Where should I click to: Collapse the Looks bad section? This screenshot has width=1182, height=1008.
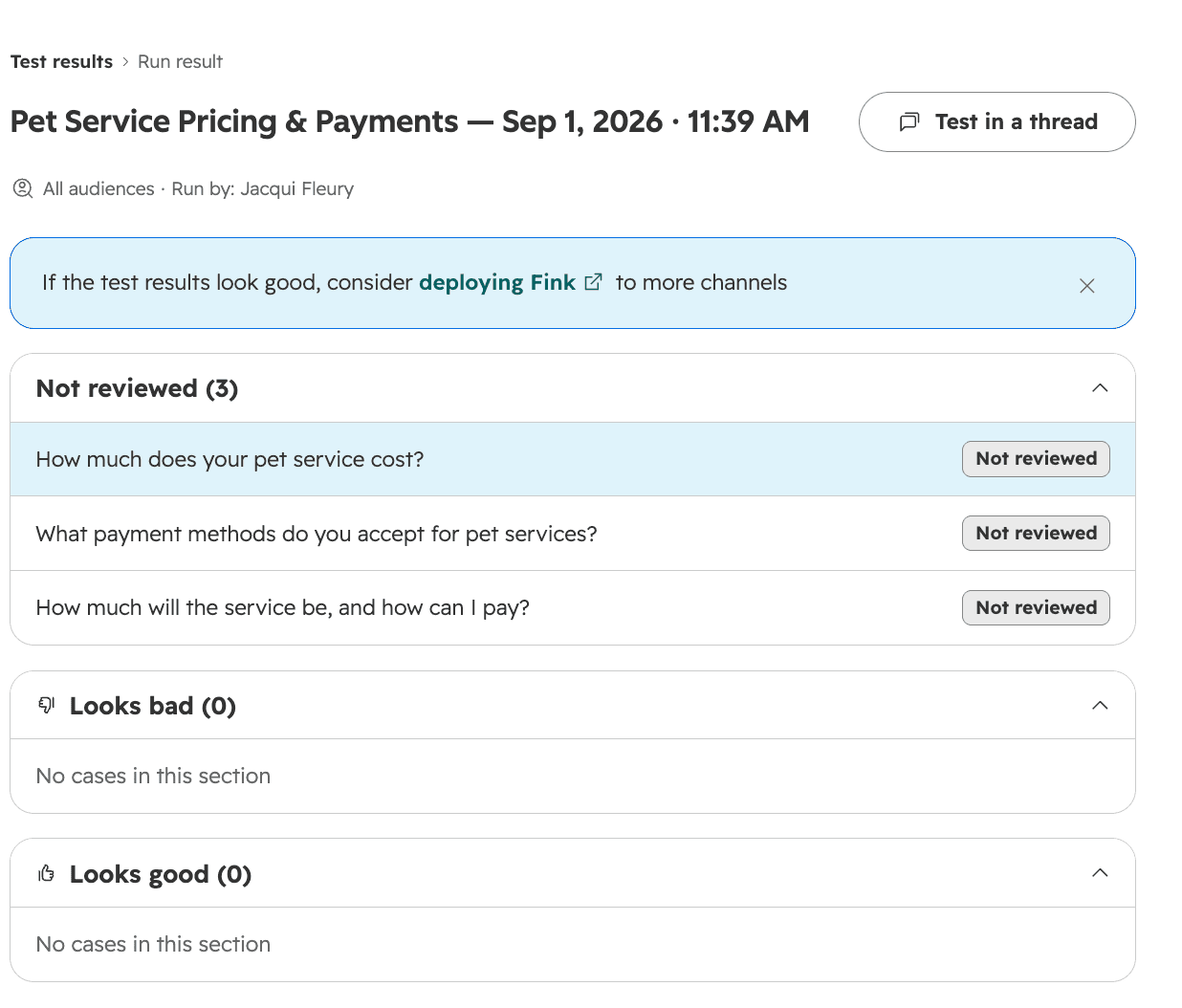[x=1100, y=706]
